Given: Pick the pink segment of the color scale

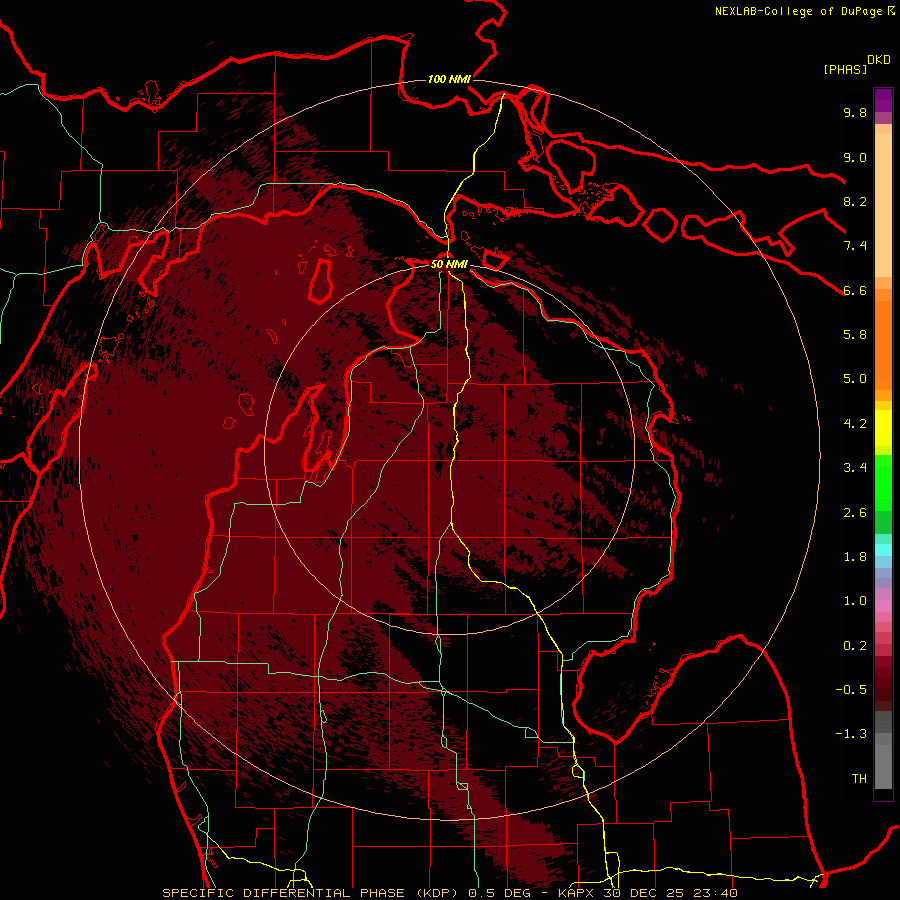Looking at the screenshot, I should (883, 606).
